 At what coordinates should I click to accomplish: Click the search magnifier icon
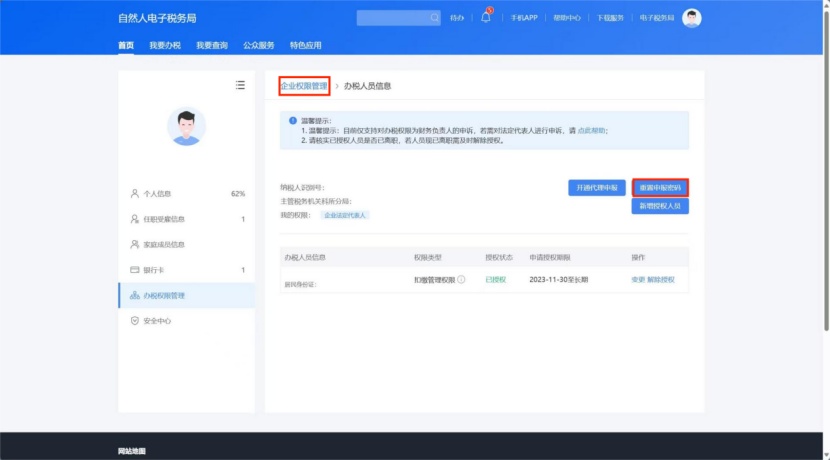click(434, 18)
